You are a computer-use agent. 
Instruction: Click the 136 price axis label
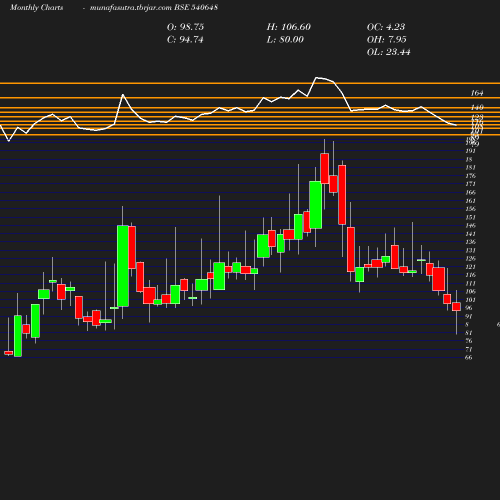(x=471, y=242)
